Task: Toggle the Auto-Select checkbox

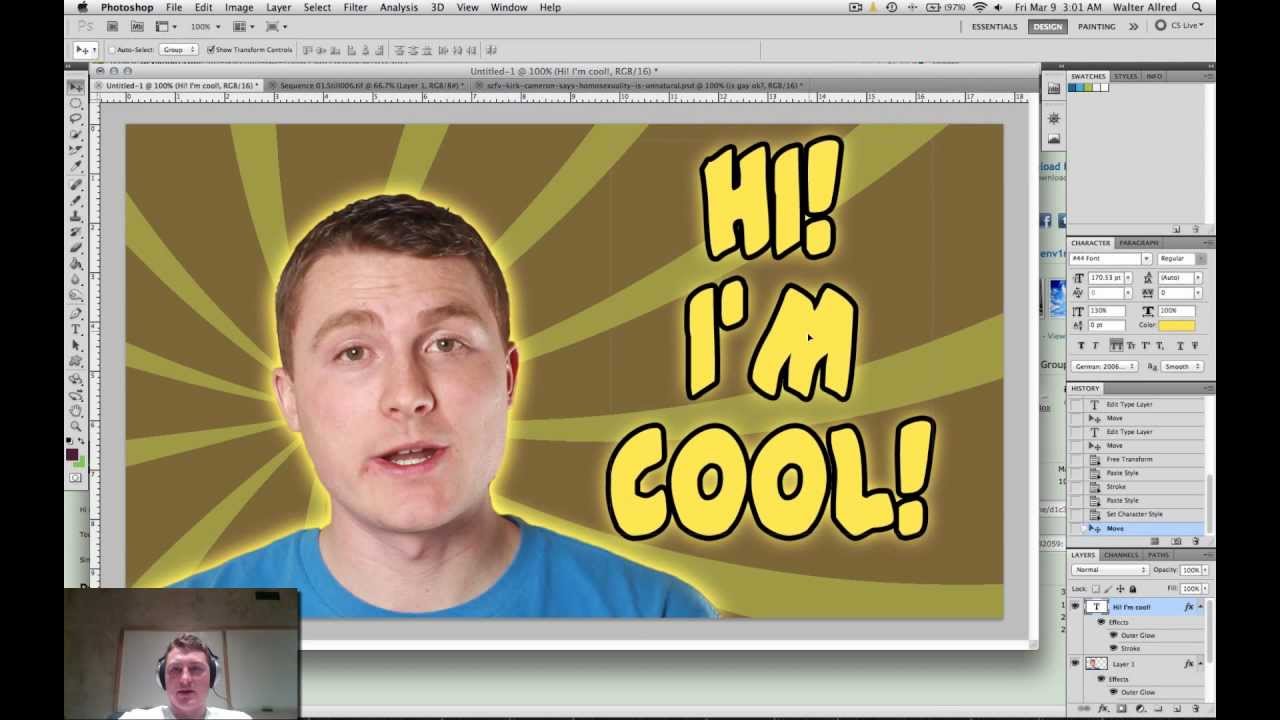Action: [112, 50]
